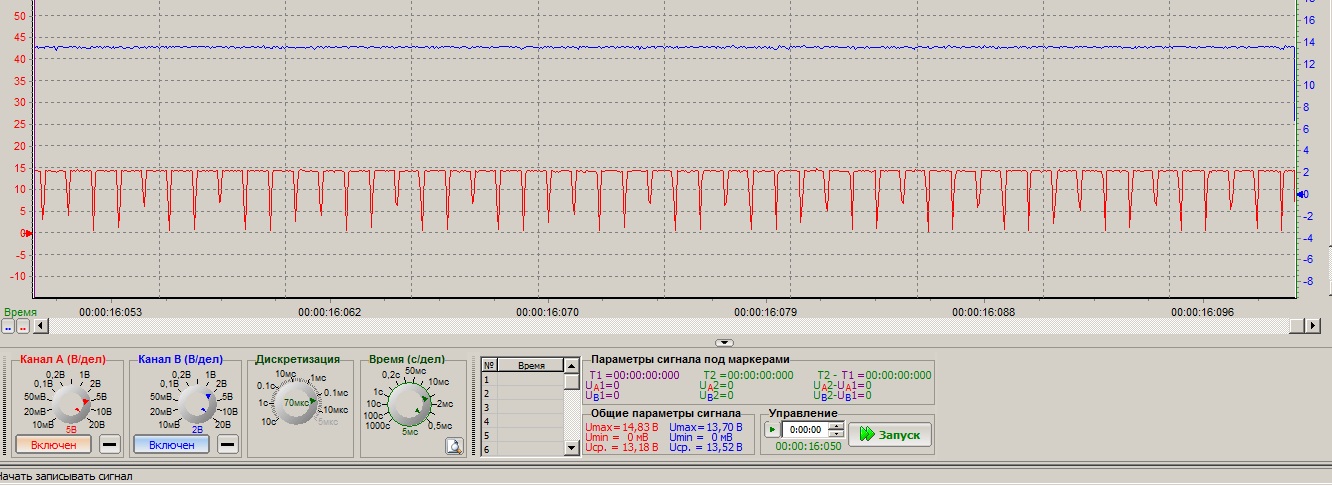Viewport: 1332px width, 486px height.
Task: Click the marker table scroll down arrow
Action: click(570, 450)
